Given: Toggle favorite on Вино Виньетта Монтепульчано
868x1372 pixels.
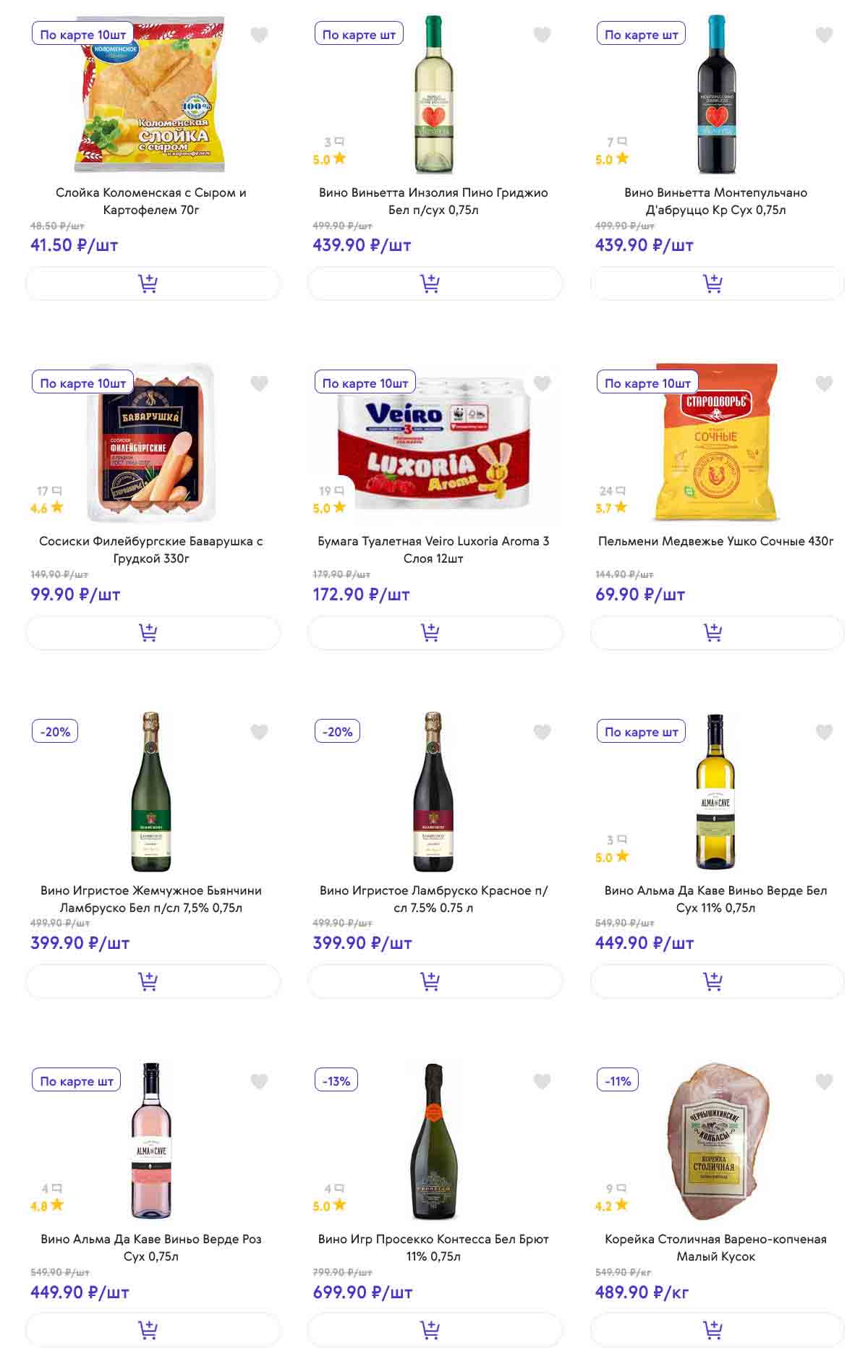Looking at the screenshot, I should (x=824, y=35).
